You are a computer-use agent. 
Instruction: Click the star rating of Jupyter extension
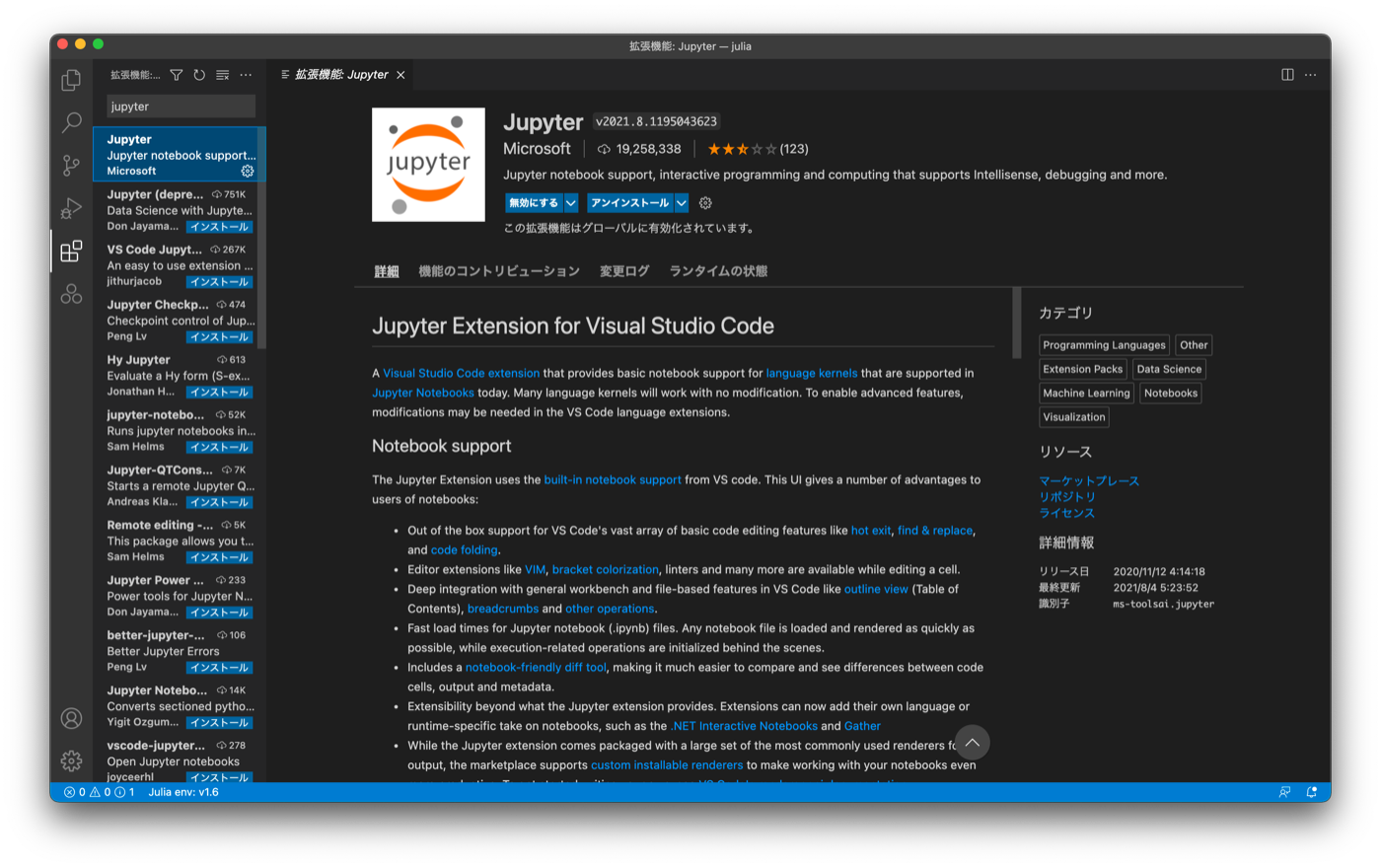742,149
